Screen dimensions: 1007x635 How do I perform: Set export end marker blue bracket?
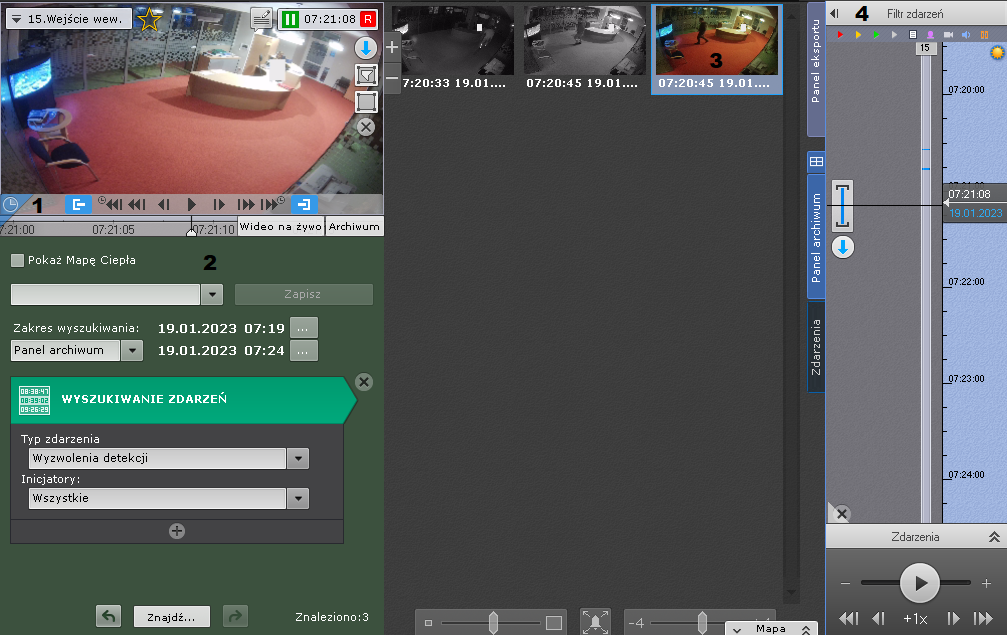[304, 205]
